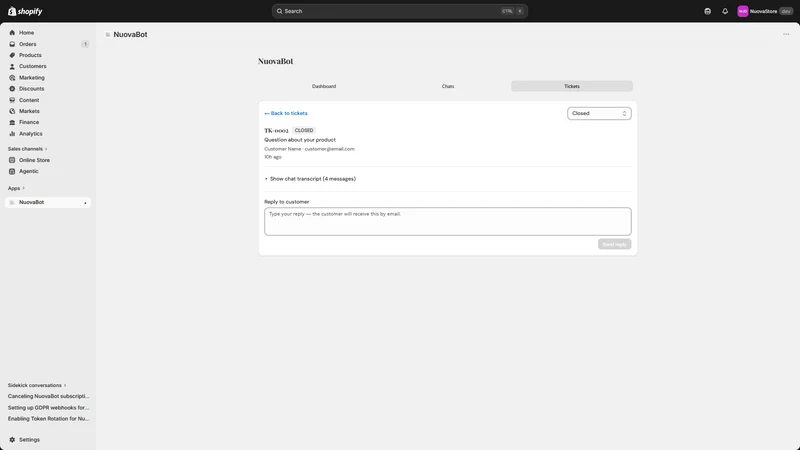The image size is (800, 450).
Task: Open the ticket status Closed dropdown
Action: coord(599,113)
